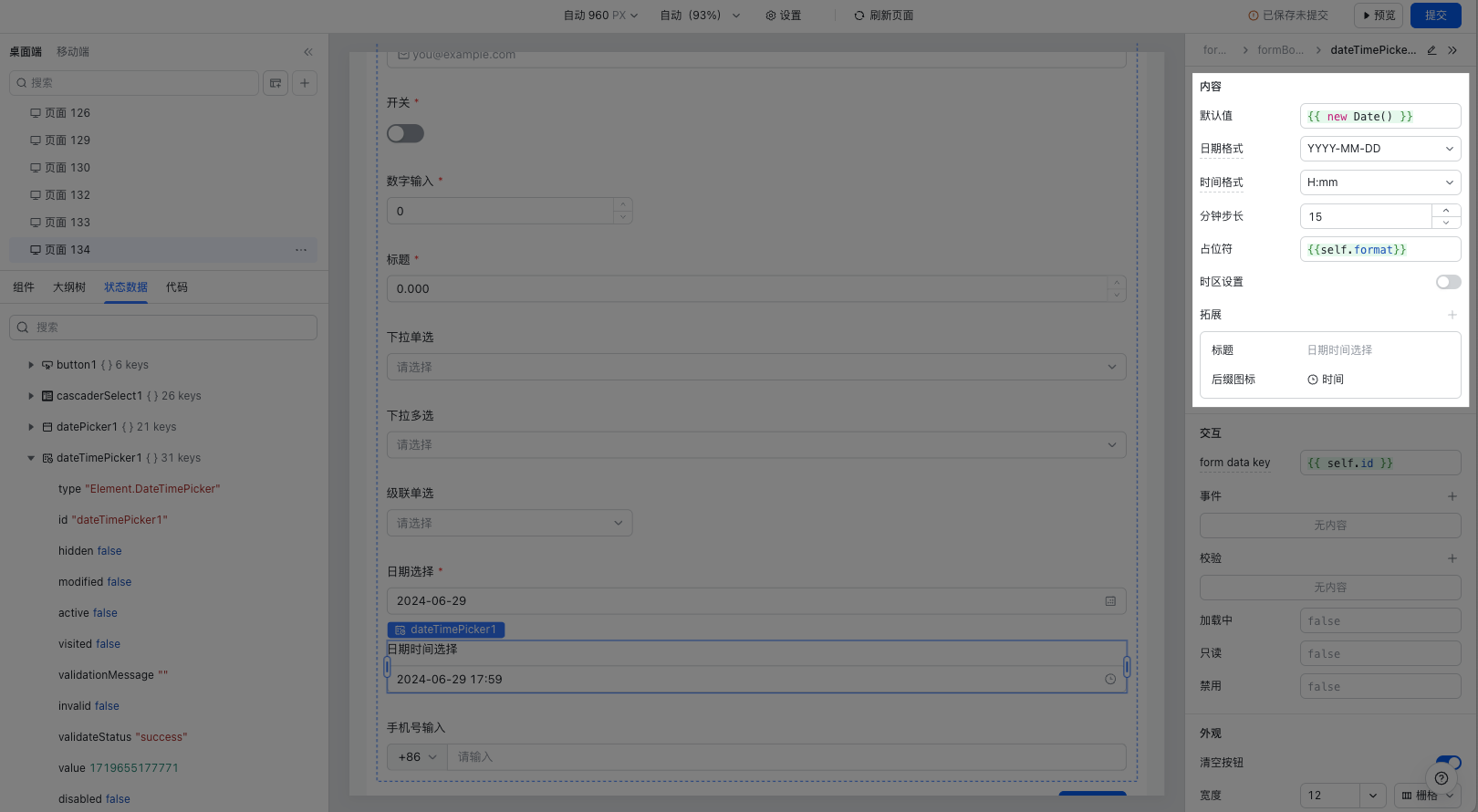This screenshot has width=1478, height=812.
Task: Open the +86 country code dropdown
Action: [417, 757]
